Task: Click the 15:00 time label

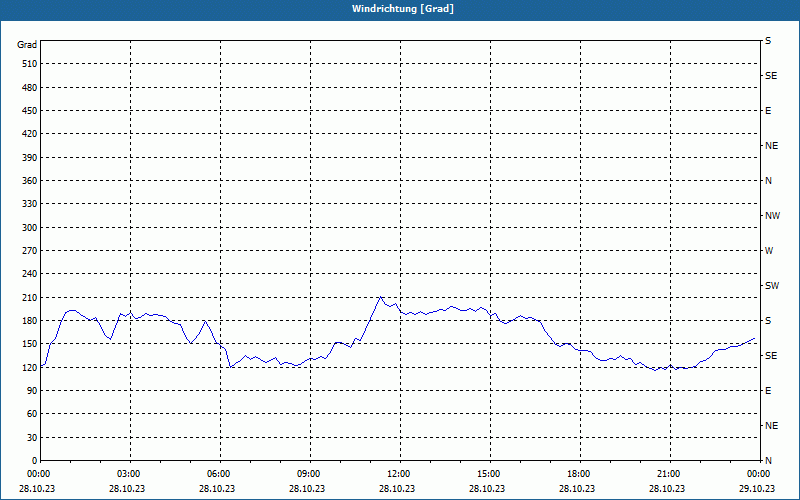Action: 489,474
